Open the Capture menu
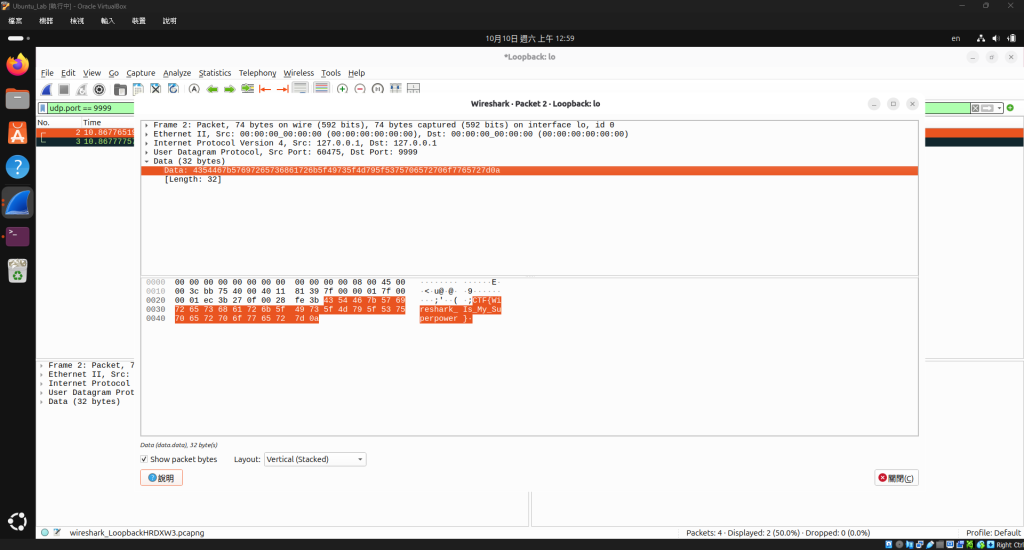1024x550 pixels. 140,73
